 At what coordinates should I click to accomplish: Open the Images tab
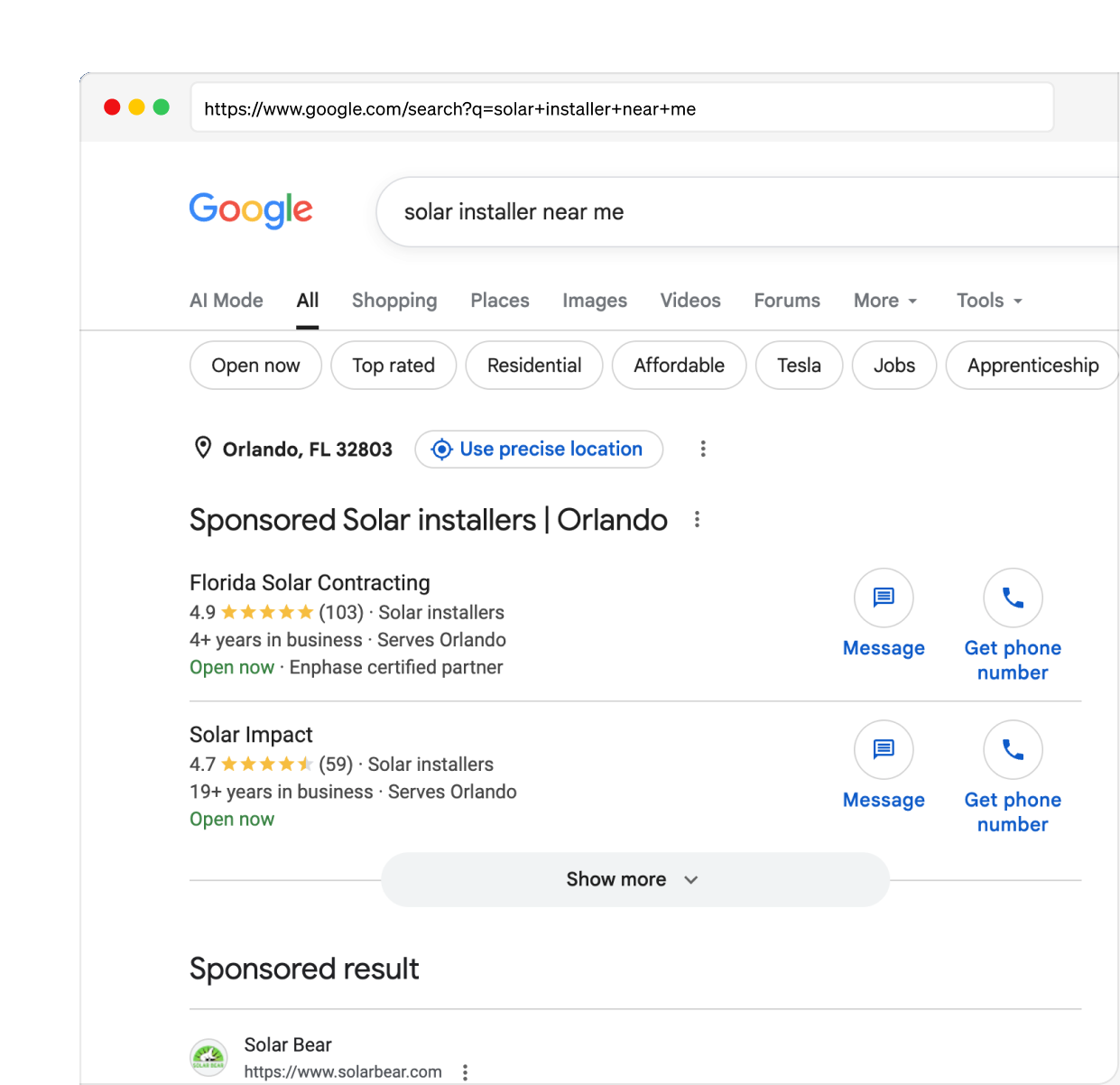pyautogui.click(x=595, y=301)
